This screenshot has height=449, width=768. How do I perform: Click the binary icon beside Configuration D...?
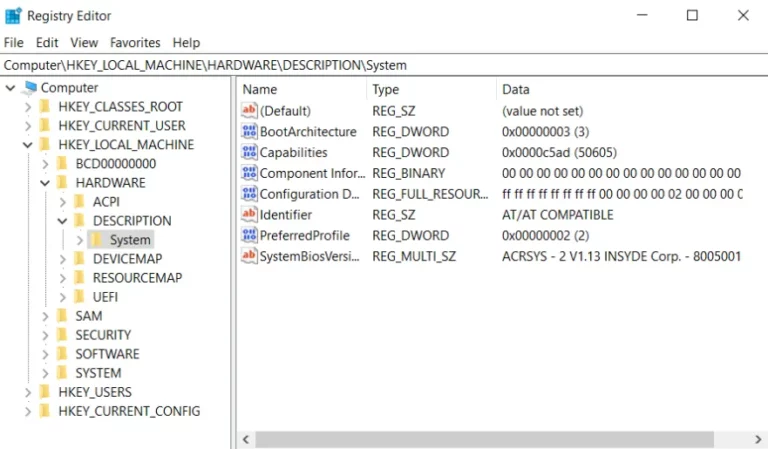[x=249, y=194]
